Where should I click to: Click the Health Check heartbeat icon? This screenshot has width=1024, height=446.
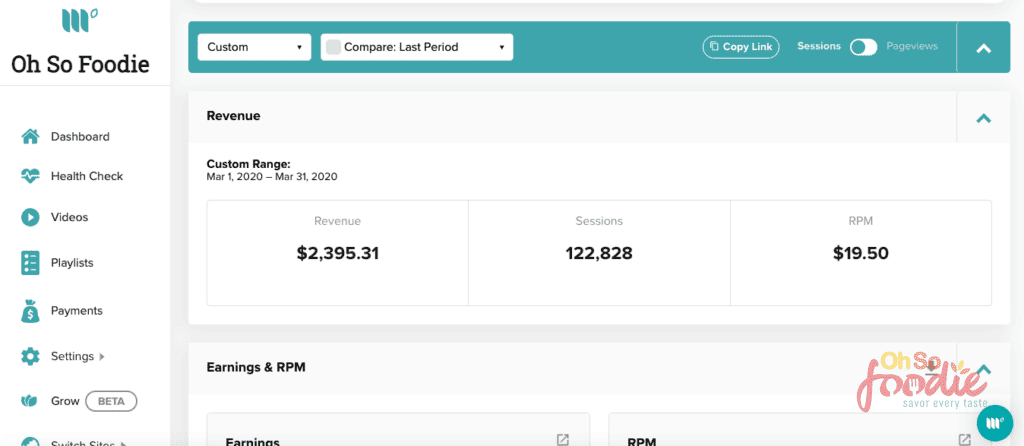pos(30,176)
